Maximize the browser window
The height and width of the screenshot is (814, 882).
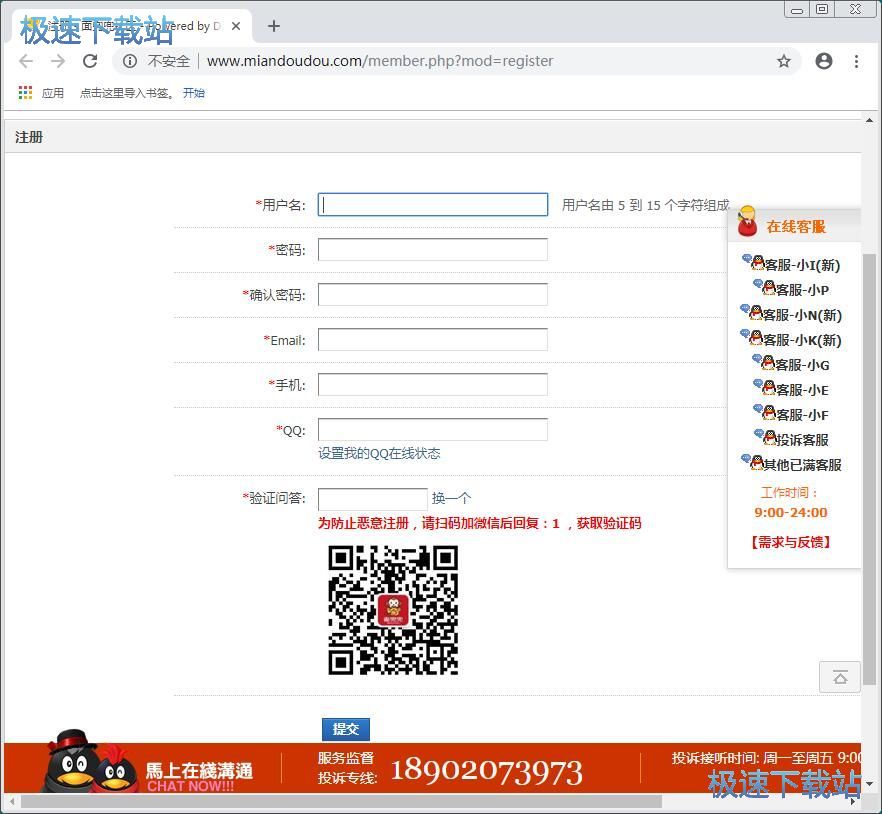pos(822,9)
